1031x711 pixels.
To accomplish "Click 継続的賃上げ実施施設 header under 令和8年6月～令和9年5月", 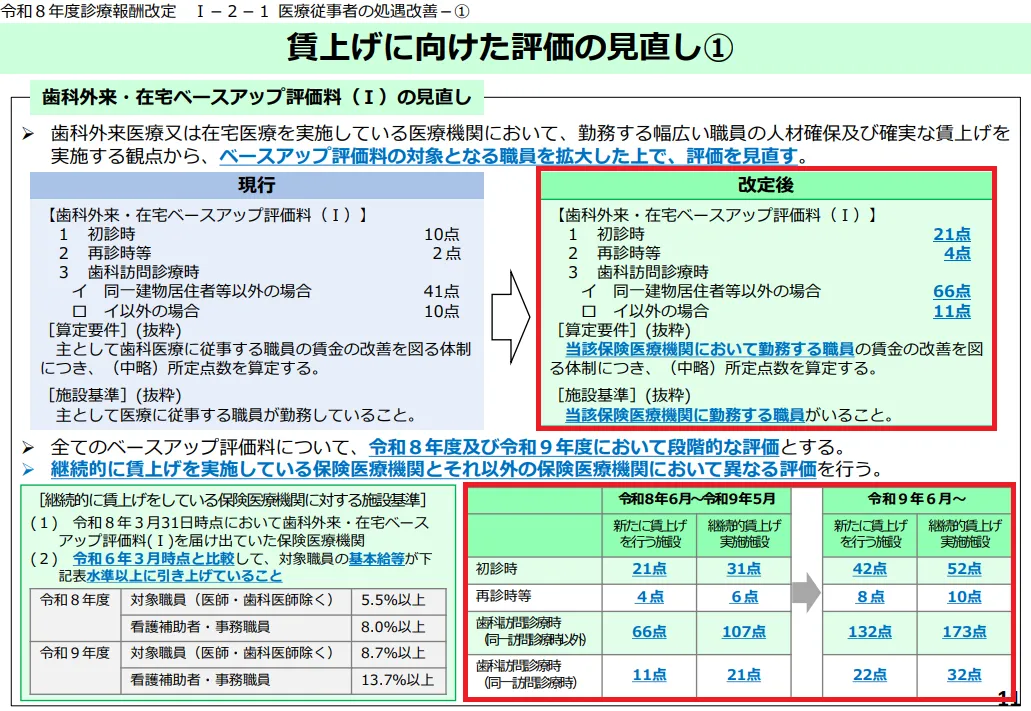I will point(744,534).
